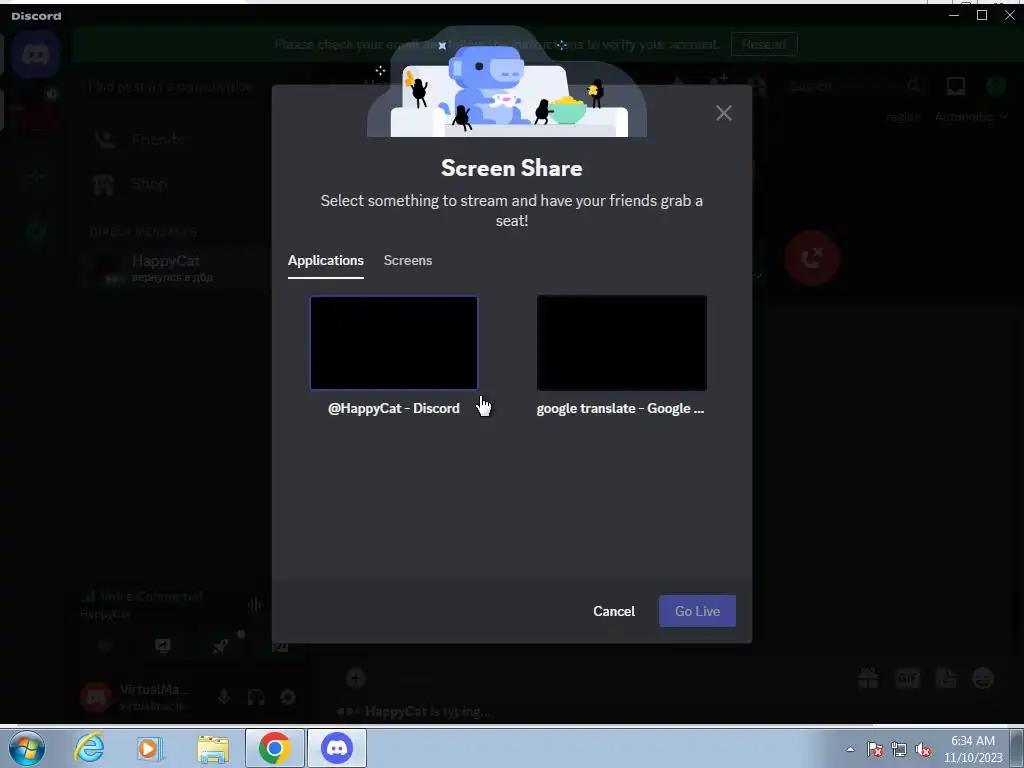This screenshot has height=768, width=1024.
Task: Show hidden tray icons arrow
Action: [x=850, y=749]
